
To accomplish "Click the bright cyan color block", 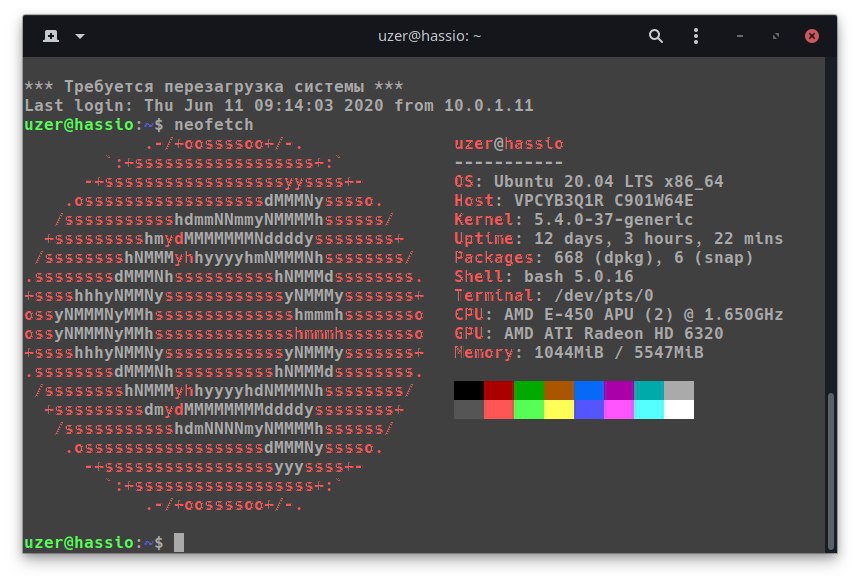I will (649, 410).
